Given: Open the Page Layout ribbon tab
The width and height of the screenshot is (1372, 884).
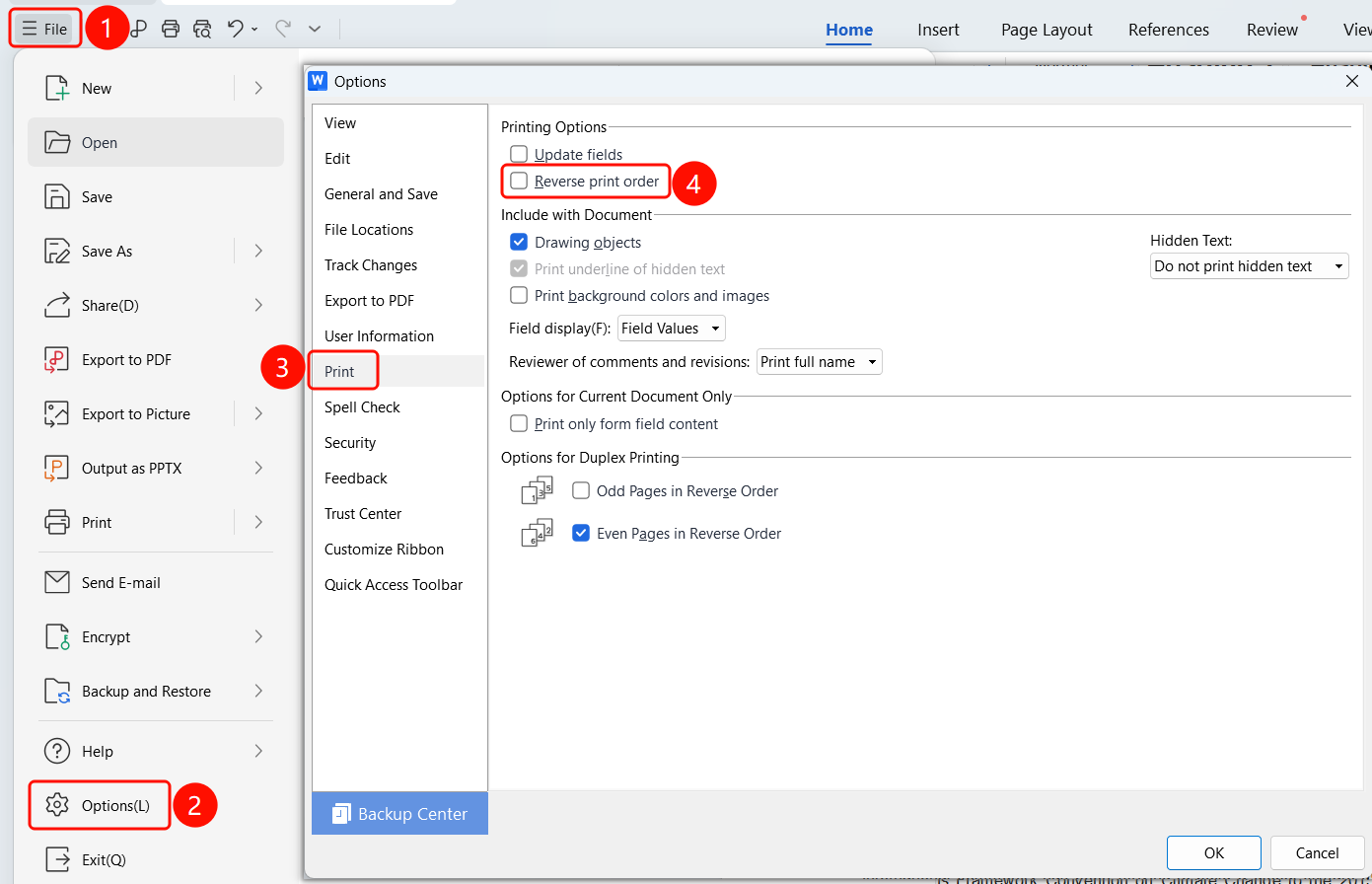Looking at the screenshot, I should (x=1047, y=30).
